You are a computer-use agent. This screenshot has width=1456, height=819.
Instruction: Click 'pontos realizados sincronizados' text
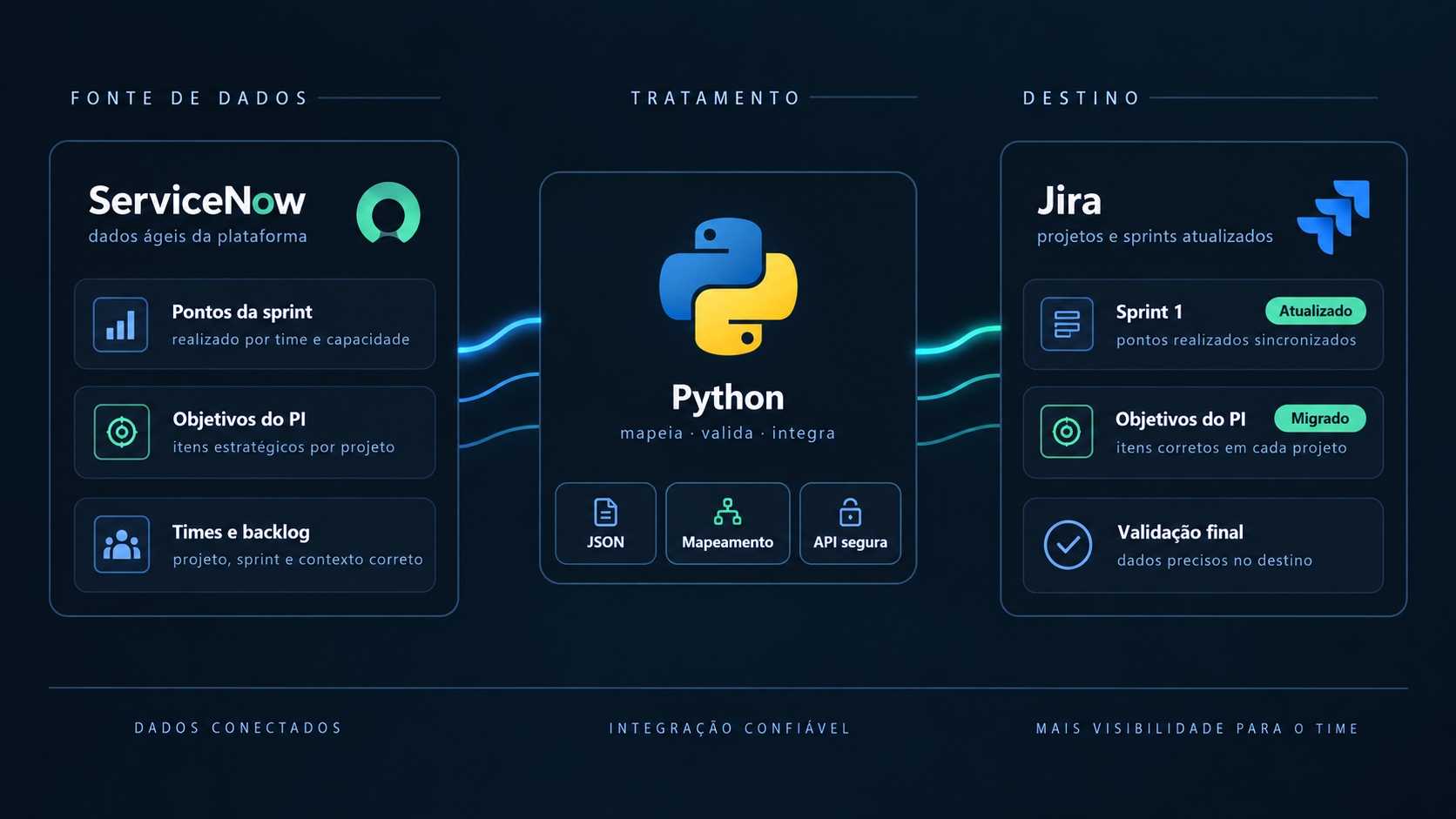tap(1237, 340)
